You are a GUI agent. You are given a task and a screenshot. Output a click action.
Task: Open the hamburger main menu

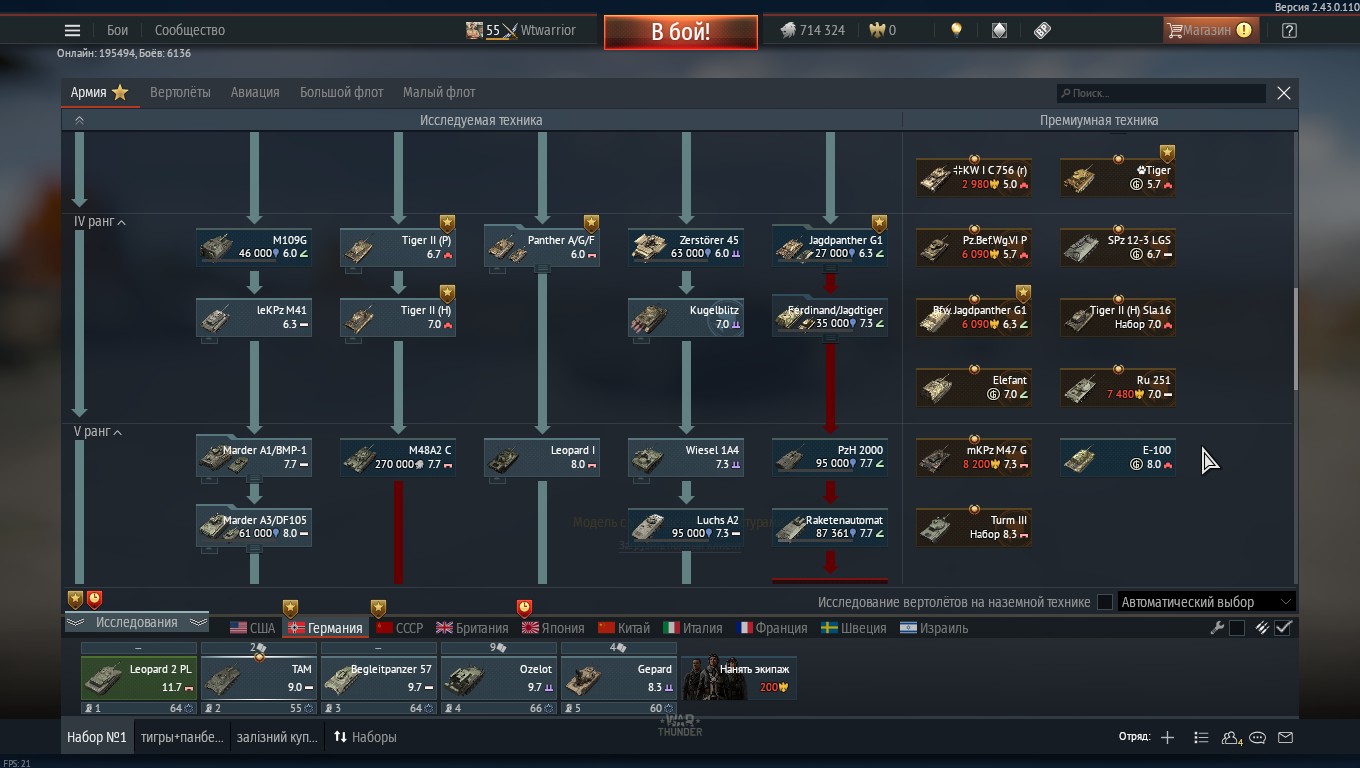[72, 30]
